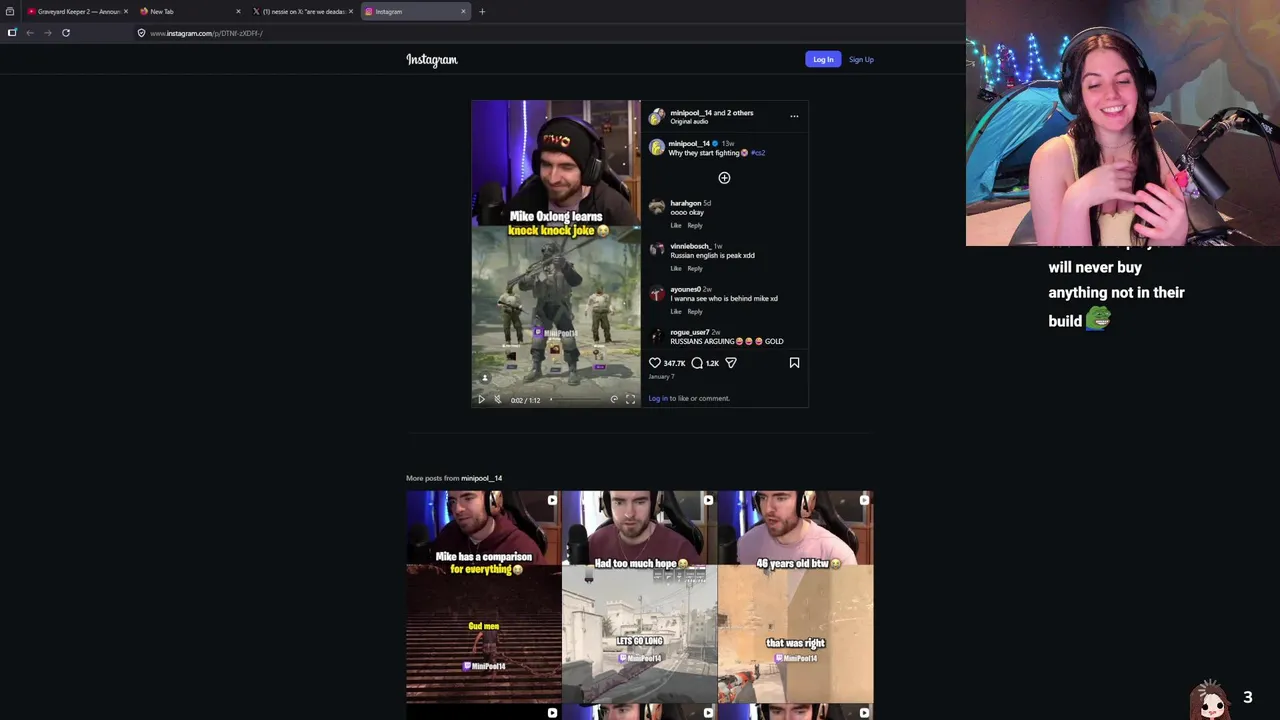Image resolution: width=1280 pixels, height=720 pixels.
Task: Unmute the reel audio icon
Action: [497, 399]
